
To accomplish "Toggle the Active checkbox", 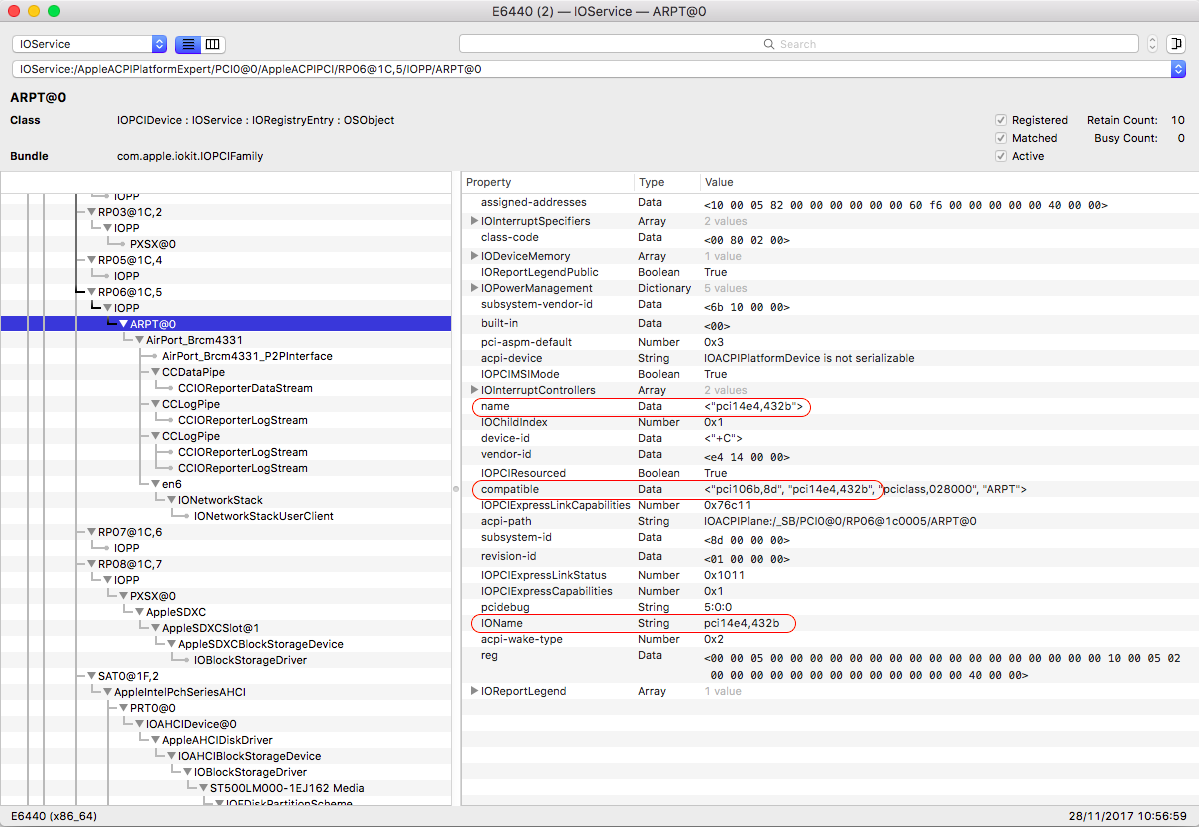I will click(x=1000, y=156).
